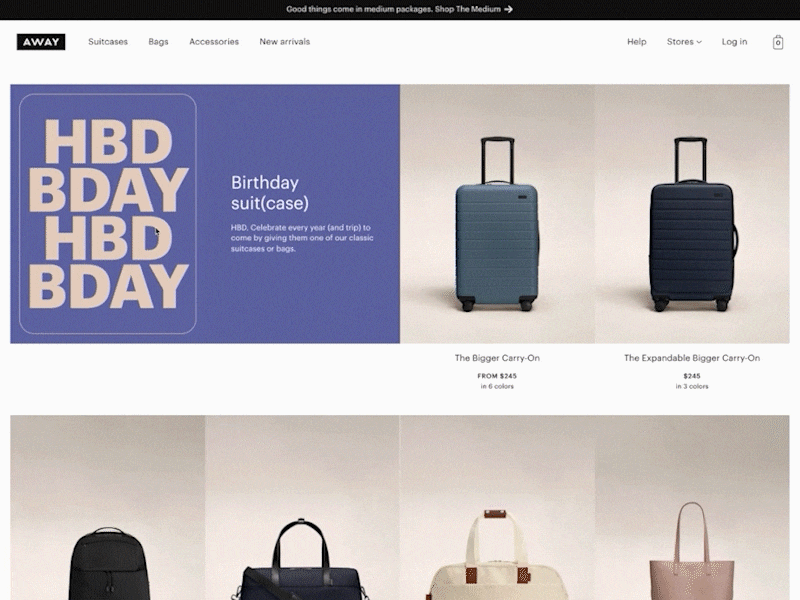800x600 pixels.
Task: Click the arrow in the top banner
Action: coord(508,9)
